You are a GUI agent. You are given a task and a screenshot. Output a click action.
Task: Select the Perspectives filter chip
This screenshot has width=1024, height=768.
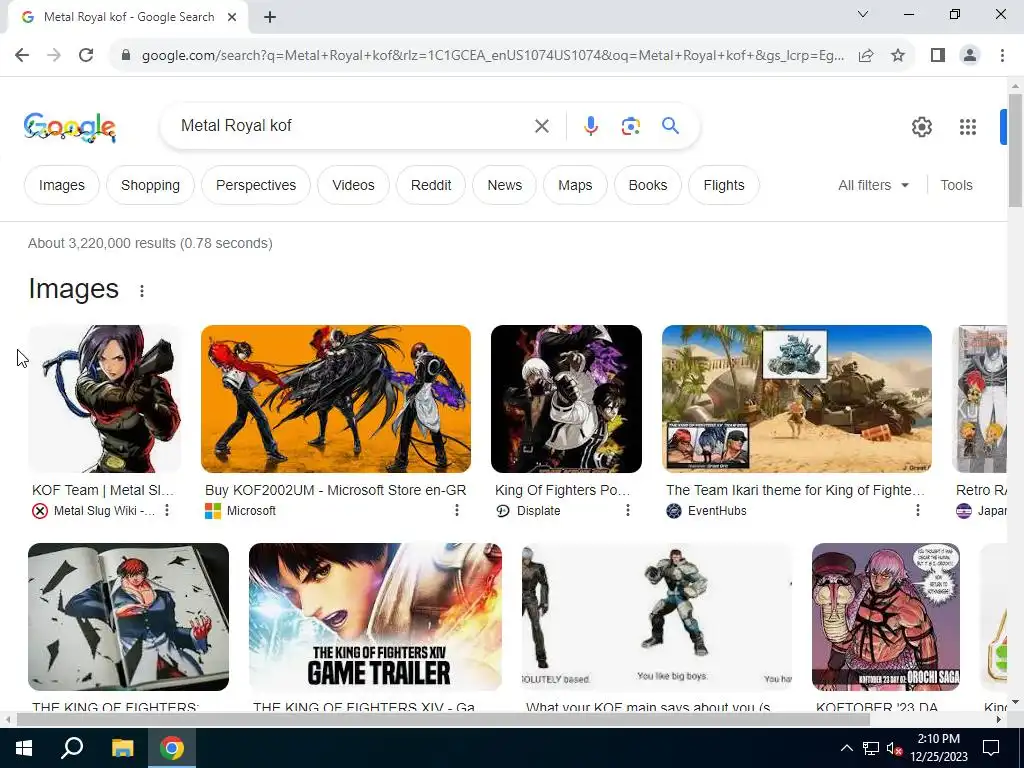coord(256,185)
